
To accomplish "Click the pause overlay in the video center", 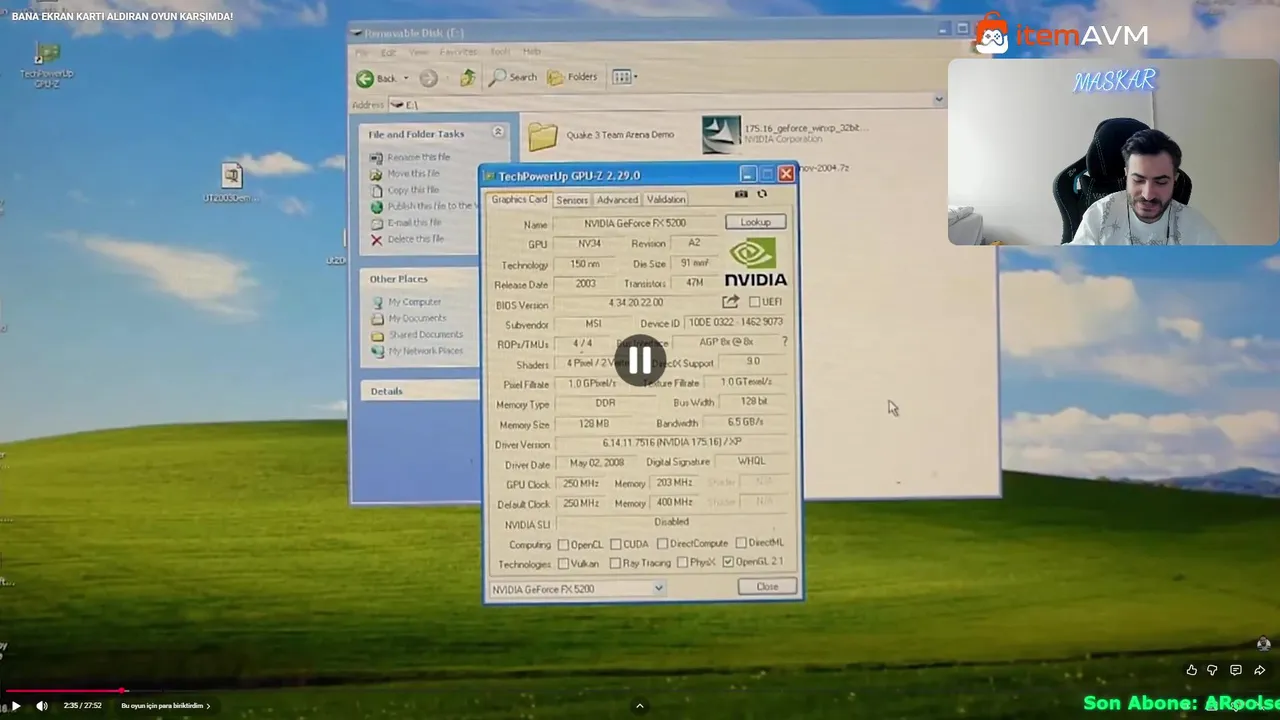I will 640,361.
